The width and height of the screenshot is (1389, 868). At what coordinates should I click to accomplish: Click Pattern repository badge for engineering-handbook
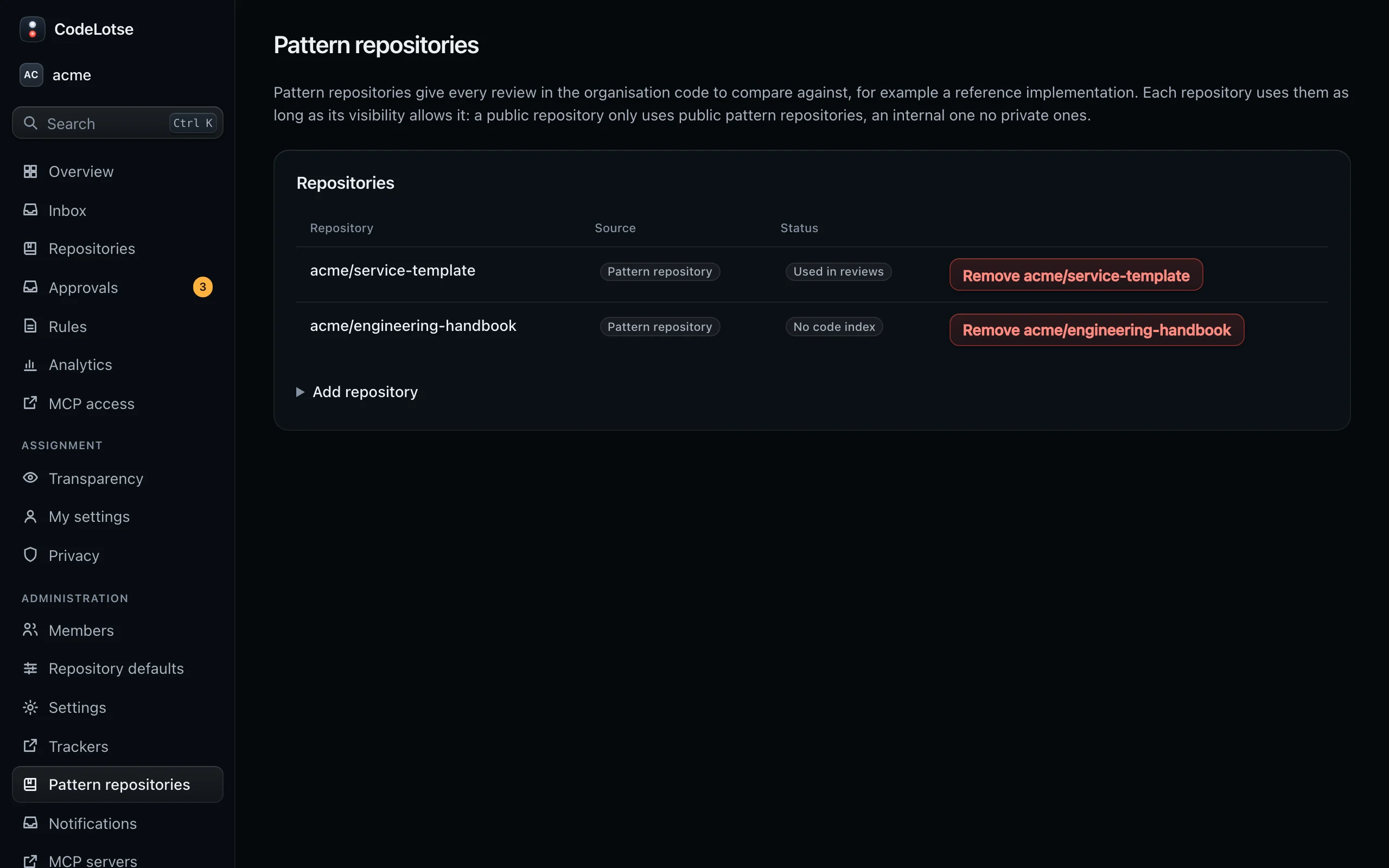pos(659,327)
